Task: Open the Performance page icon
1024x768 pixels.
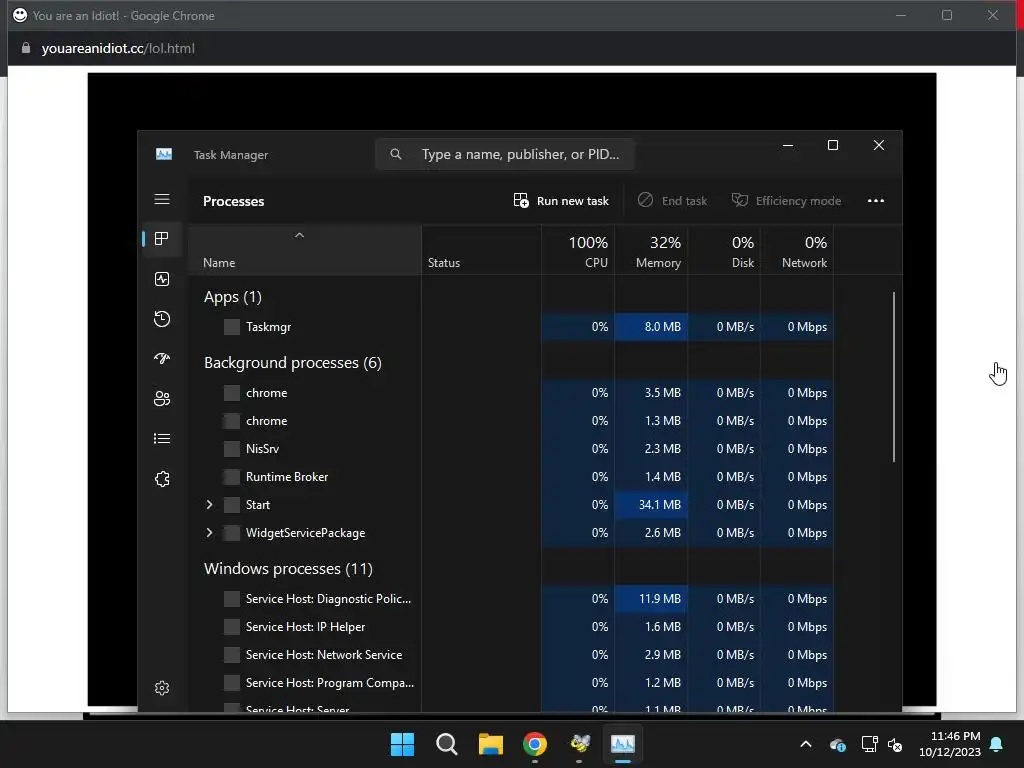Action: [162, 279]
